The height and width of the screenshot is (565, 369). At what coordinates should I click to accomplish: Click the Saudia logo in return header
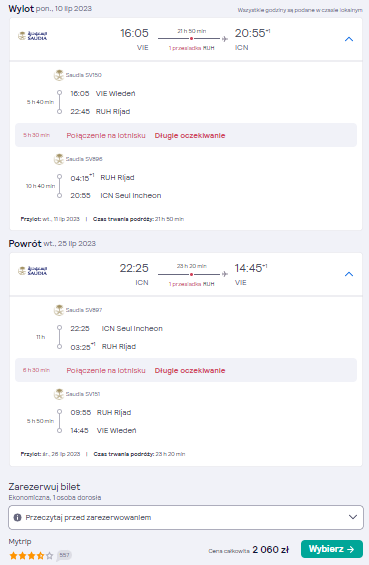33,271
